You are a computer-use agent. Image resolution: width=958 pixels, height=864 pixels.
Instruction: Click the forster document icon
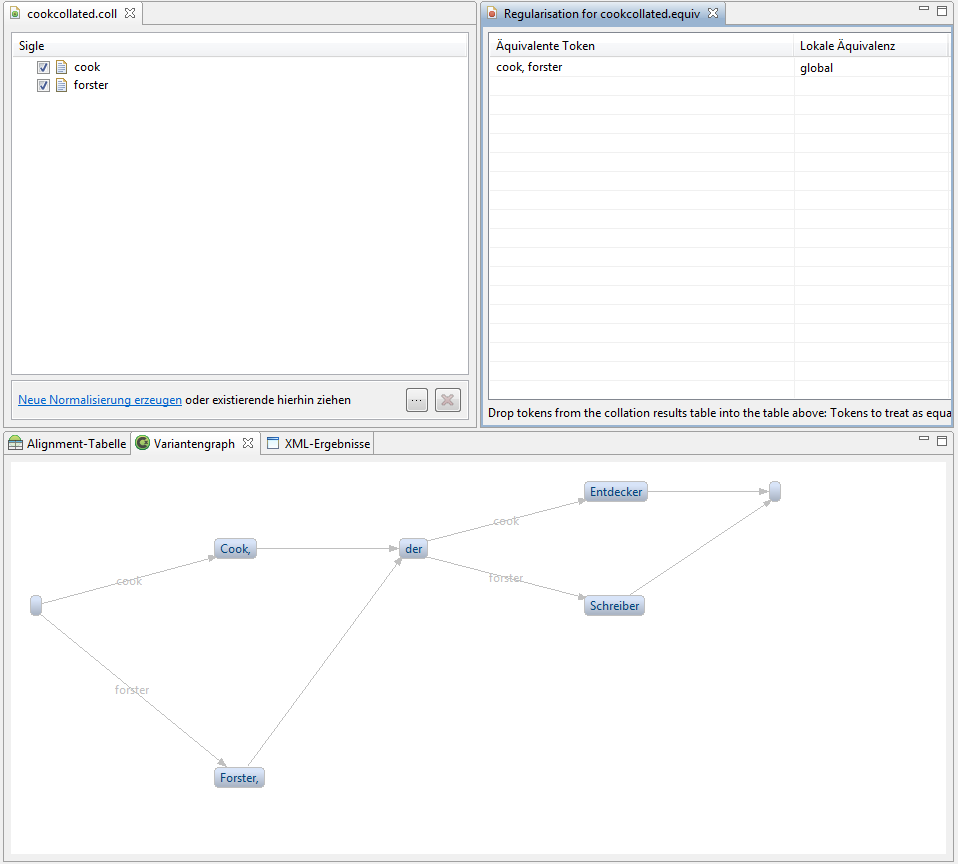click(x=62, y=85)
